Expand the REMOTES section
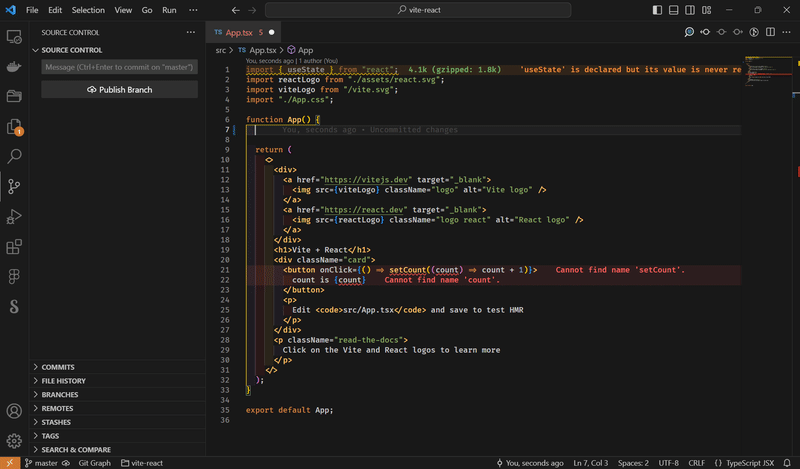 coord(117,408)
